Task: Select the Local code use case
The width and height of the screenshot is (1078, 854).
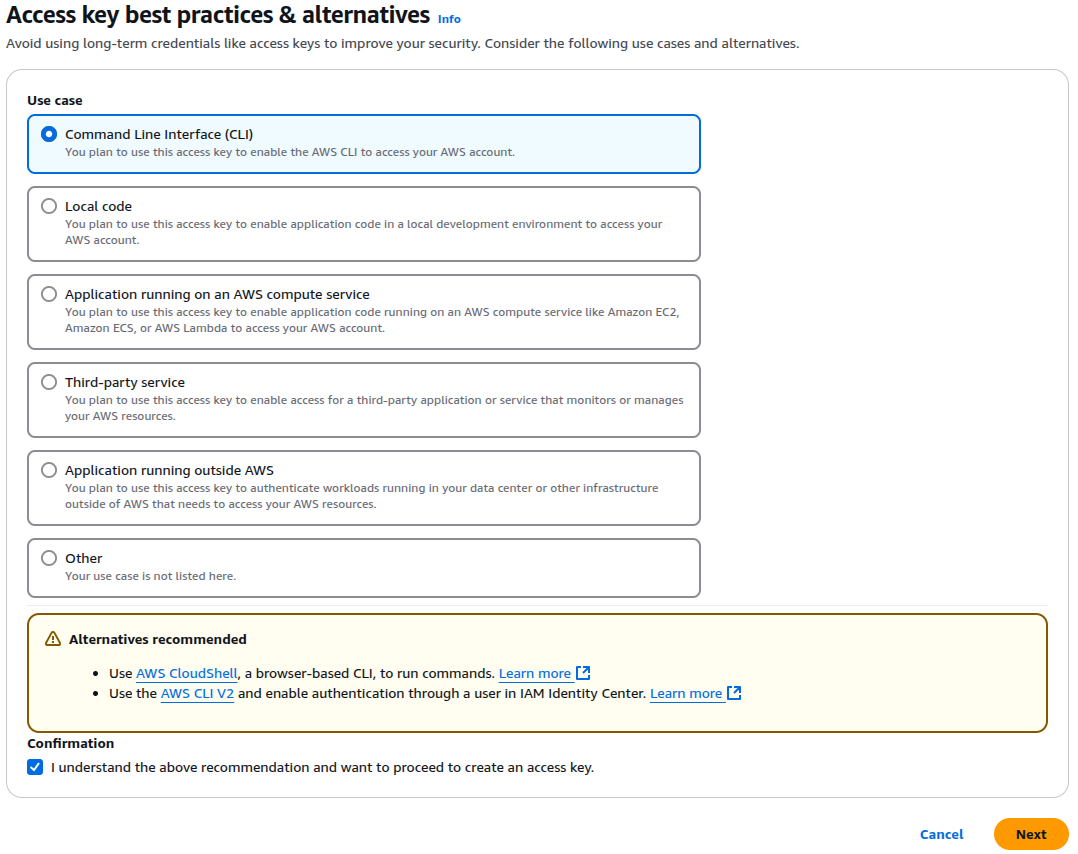Action: (49, 206)
